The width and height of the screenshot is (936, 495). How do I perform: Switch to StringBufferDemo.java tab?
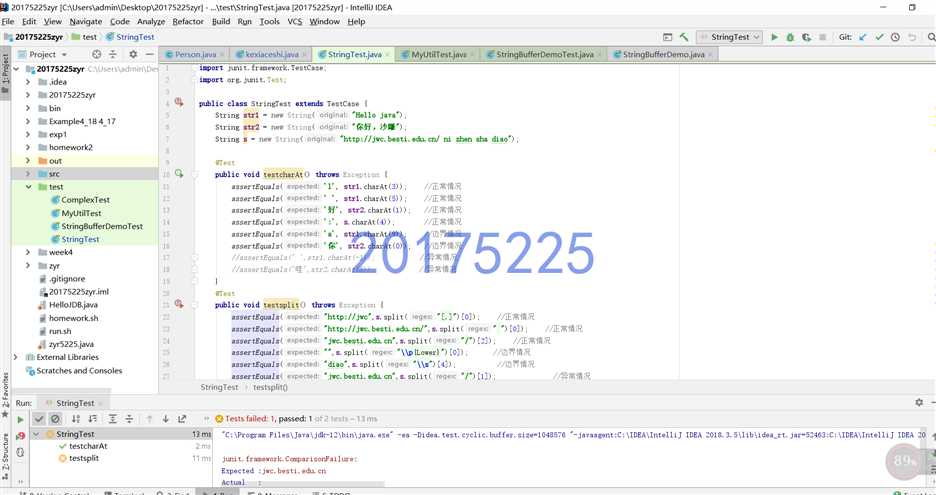[x=663, y=54]
